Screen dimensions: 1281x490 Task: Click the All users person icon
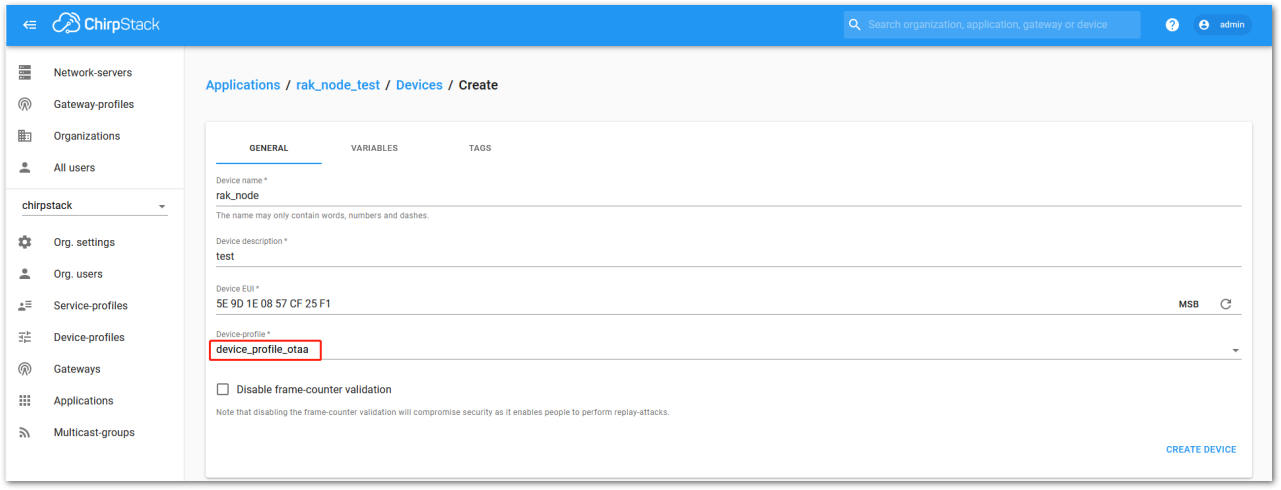(25, 168)
